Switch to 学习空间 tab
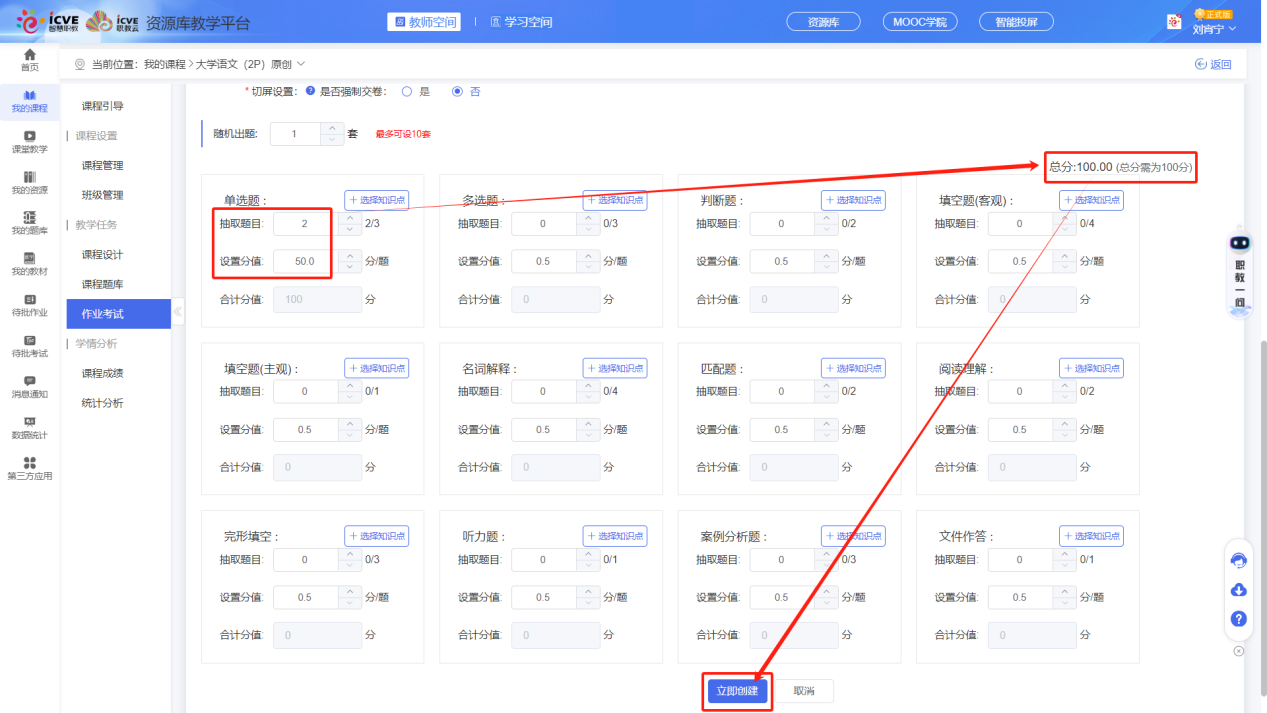Image resolution: width=1267 pixels, height=713 pixels. click(x=522, y=22)
